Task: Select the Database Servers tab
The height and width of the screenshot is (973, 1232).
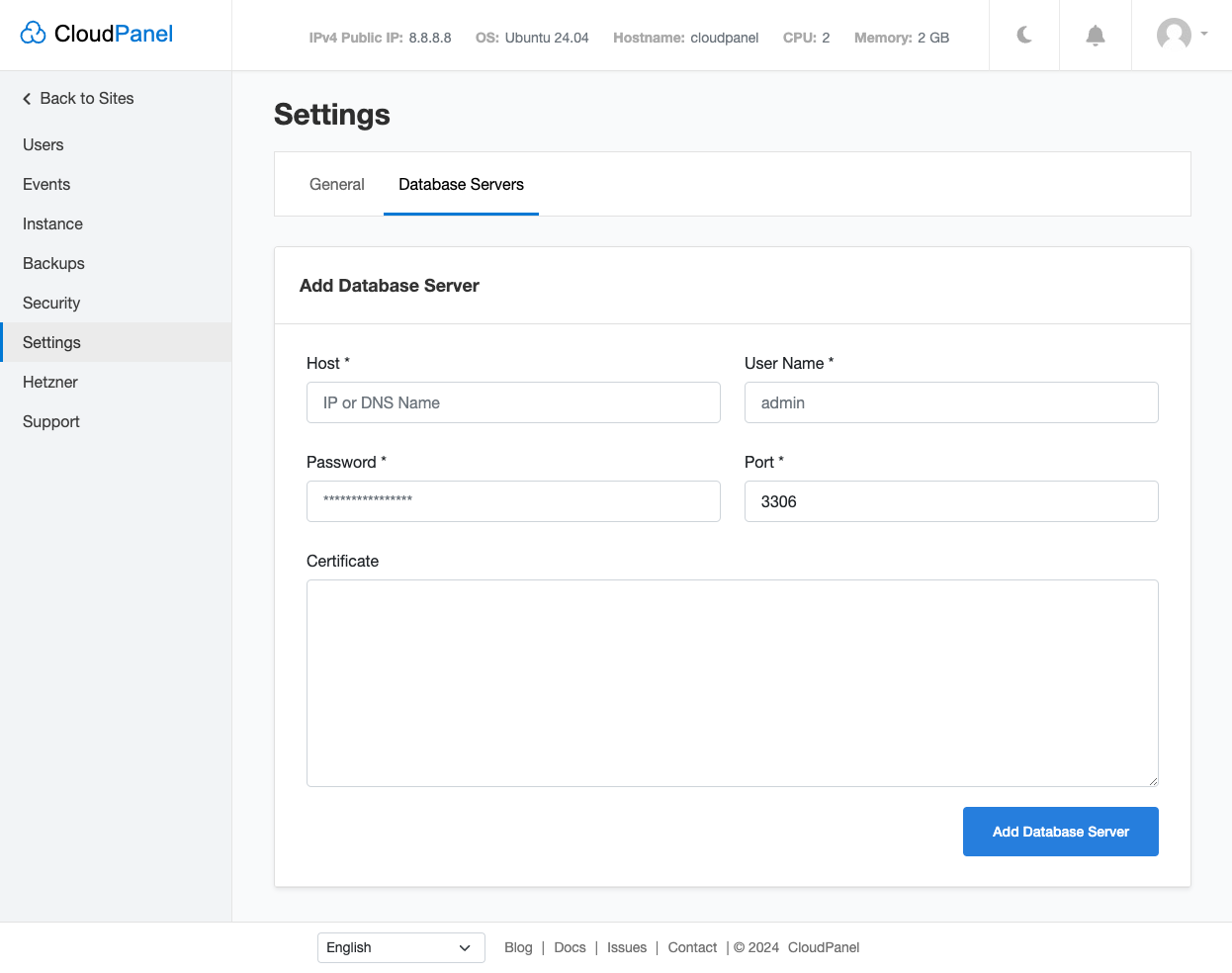Action: tap(461, 184)
